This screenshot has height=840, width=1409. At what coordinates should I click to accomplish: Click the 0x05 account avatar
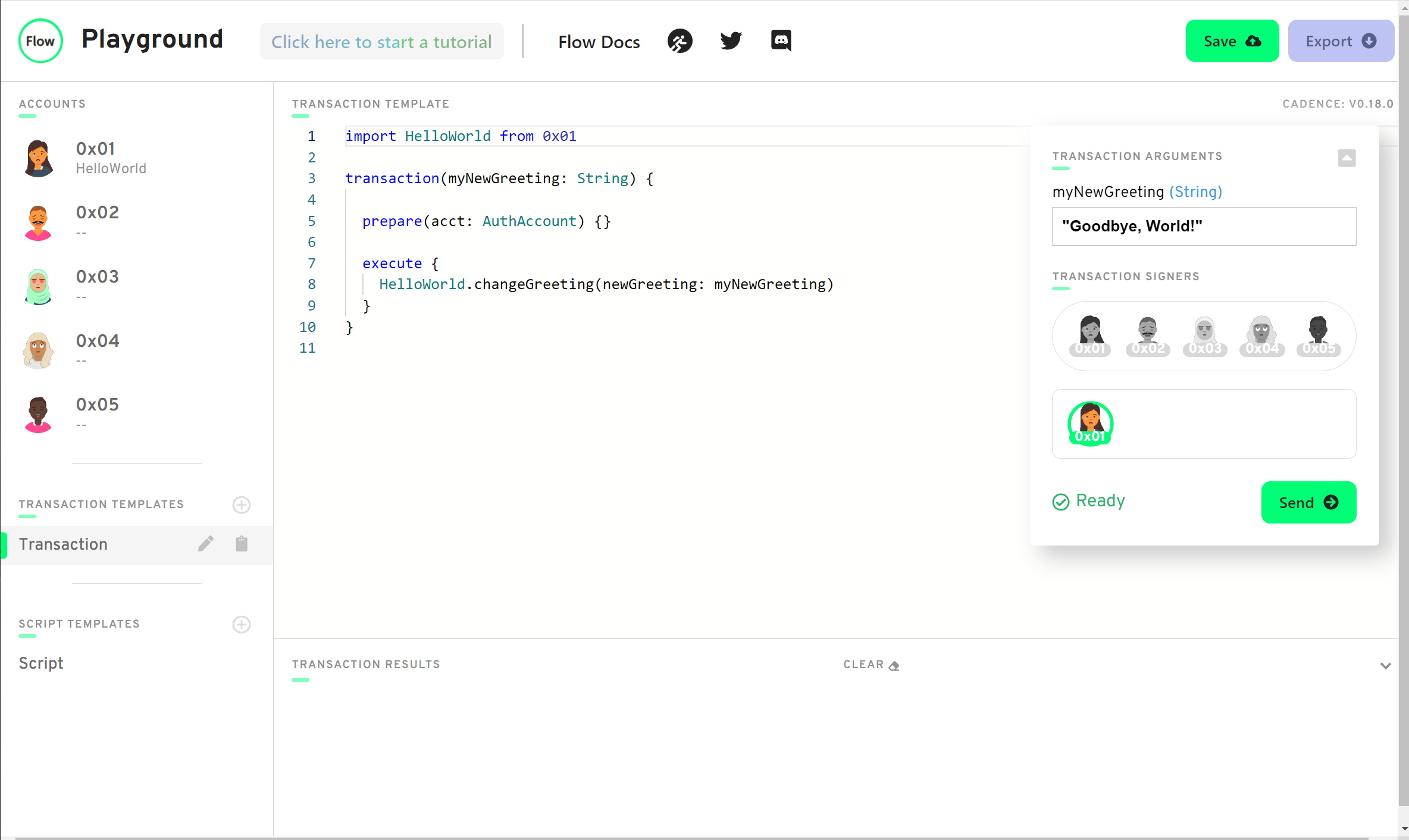[x=39, y=414]
